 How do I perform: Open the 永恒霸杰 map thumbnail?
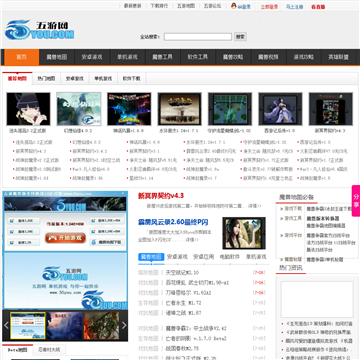[180, 109]
